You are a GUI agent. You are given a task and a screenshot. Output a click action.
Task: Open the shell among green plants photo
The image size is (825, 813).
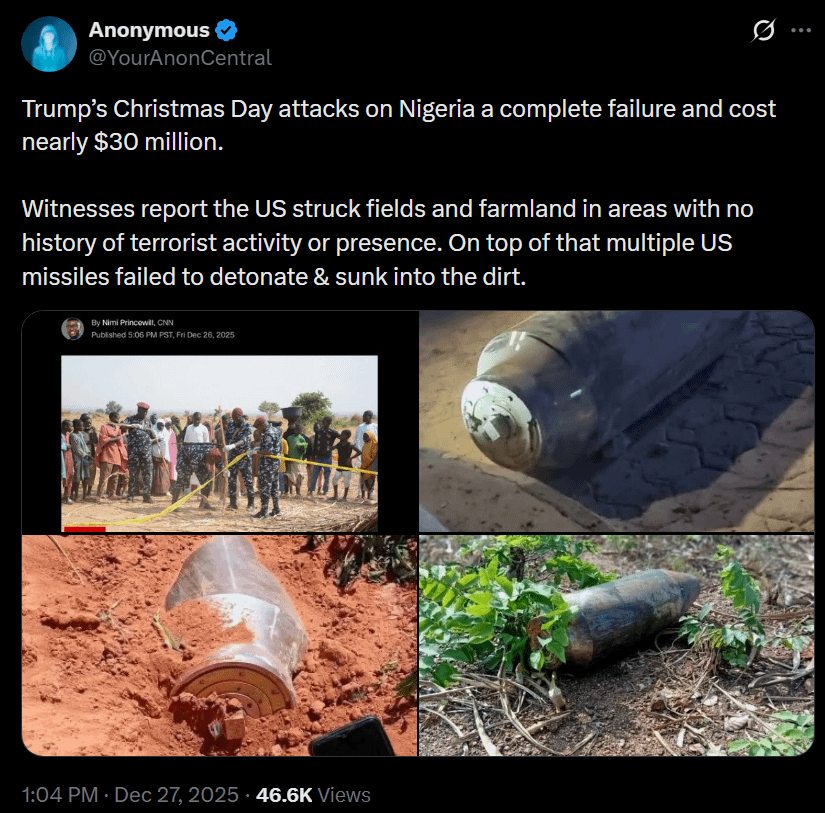click(x=616, y=645)
